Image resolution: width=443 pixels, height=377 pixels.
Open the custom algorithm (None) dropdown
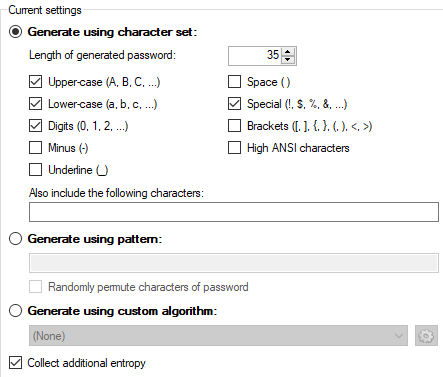218,336
